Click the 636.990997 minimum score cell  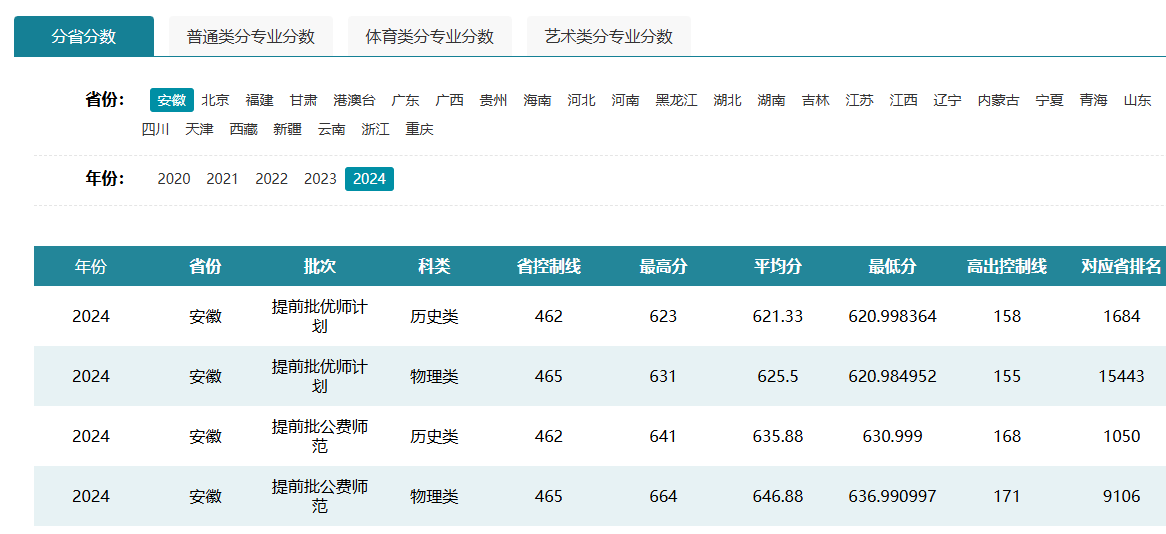pyautogui.click(x=892, y=496)
